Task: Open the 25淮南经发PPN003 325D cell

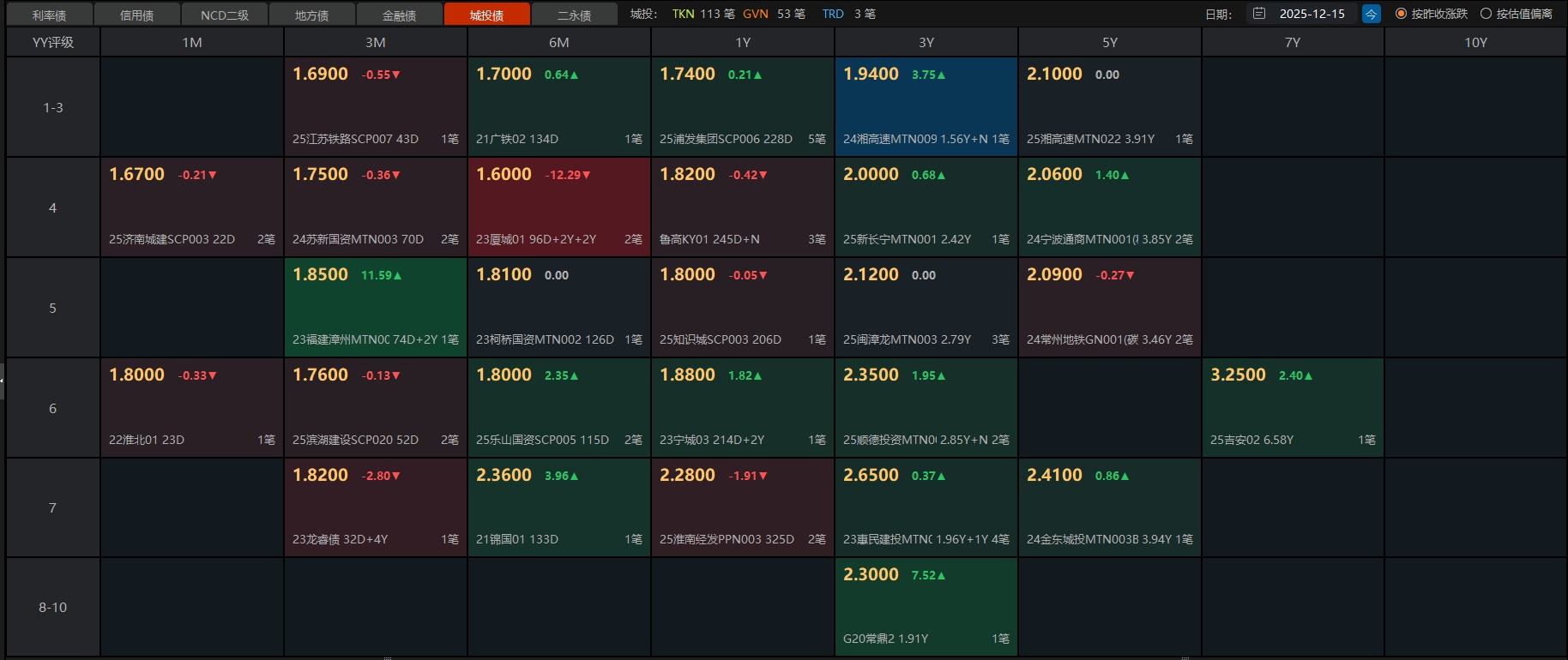Action: [x=743, y=507]
